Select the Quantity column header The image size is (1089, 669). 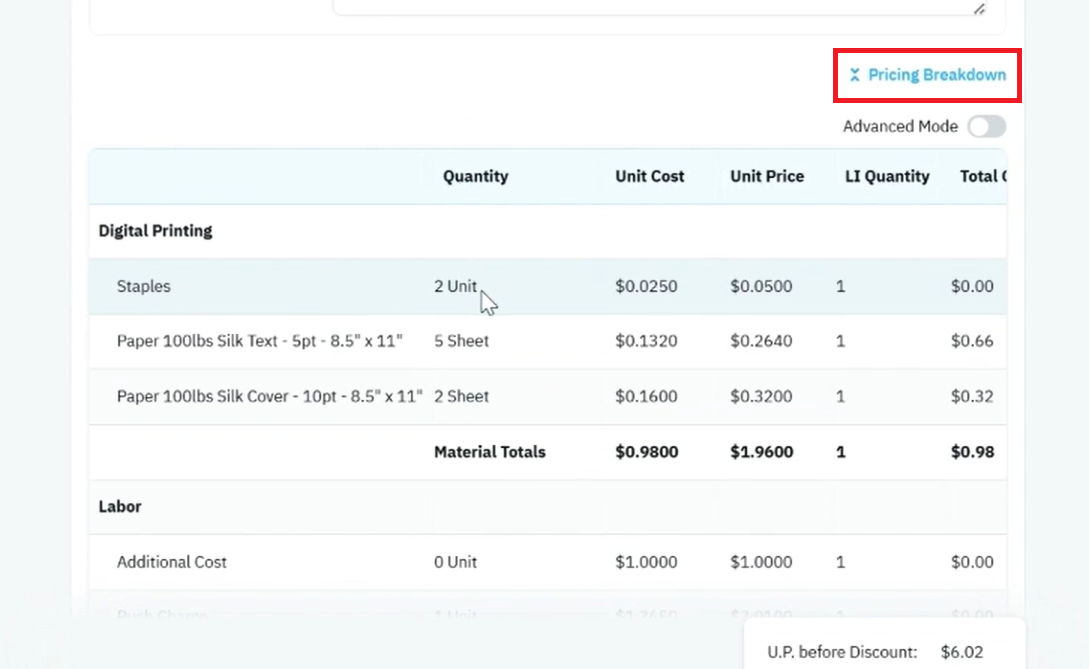476,176
